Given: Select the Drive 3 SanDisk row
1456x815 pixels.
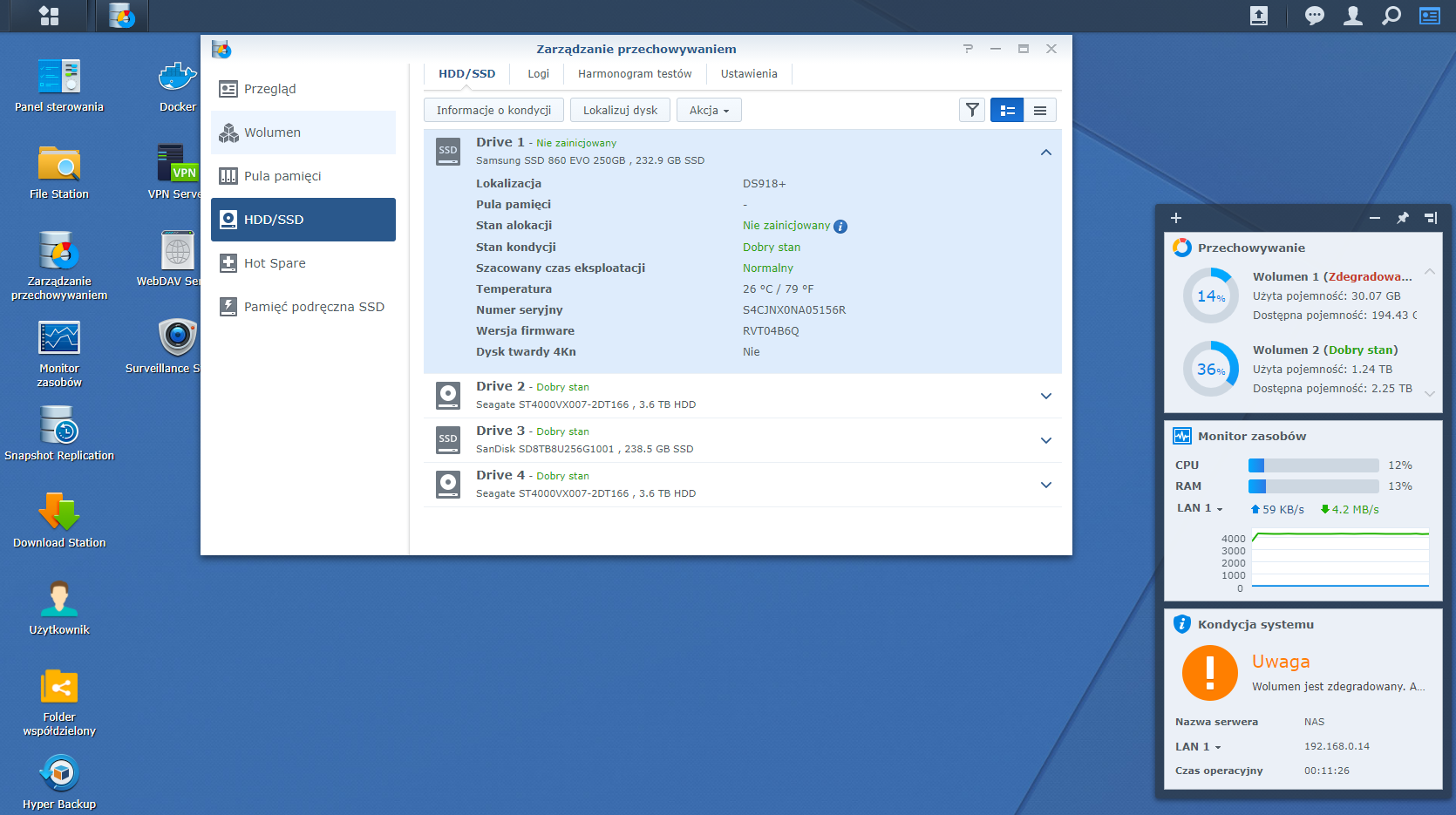Looking at the screenshot, I should (743, 440).
